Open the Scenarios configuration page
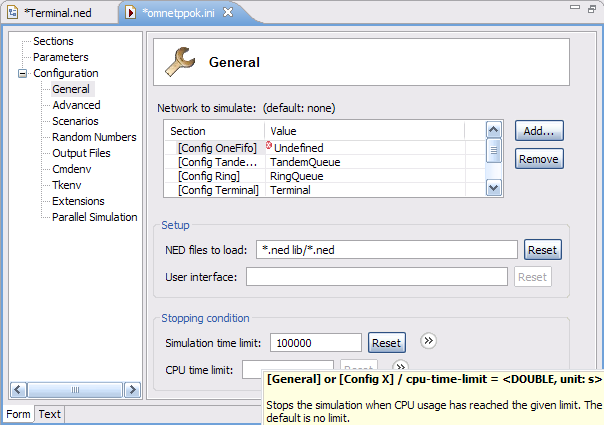 [76, 121]
